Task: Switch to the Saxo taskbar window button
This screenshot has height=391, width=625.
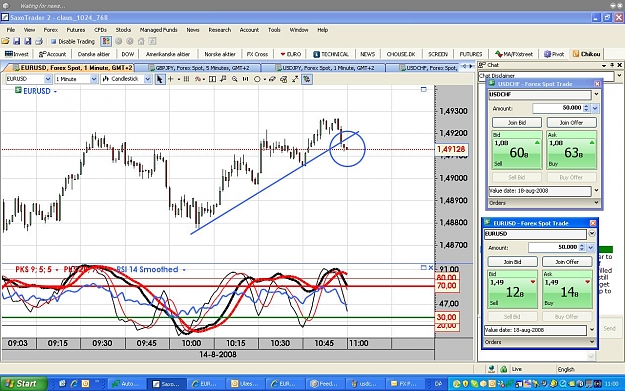Action: tap(167, 383)
